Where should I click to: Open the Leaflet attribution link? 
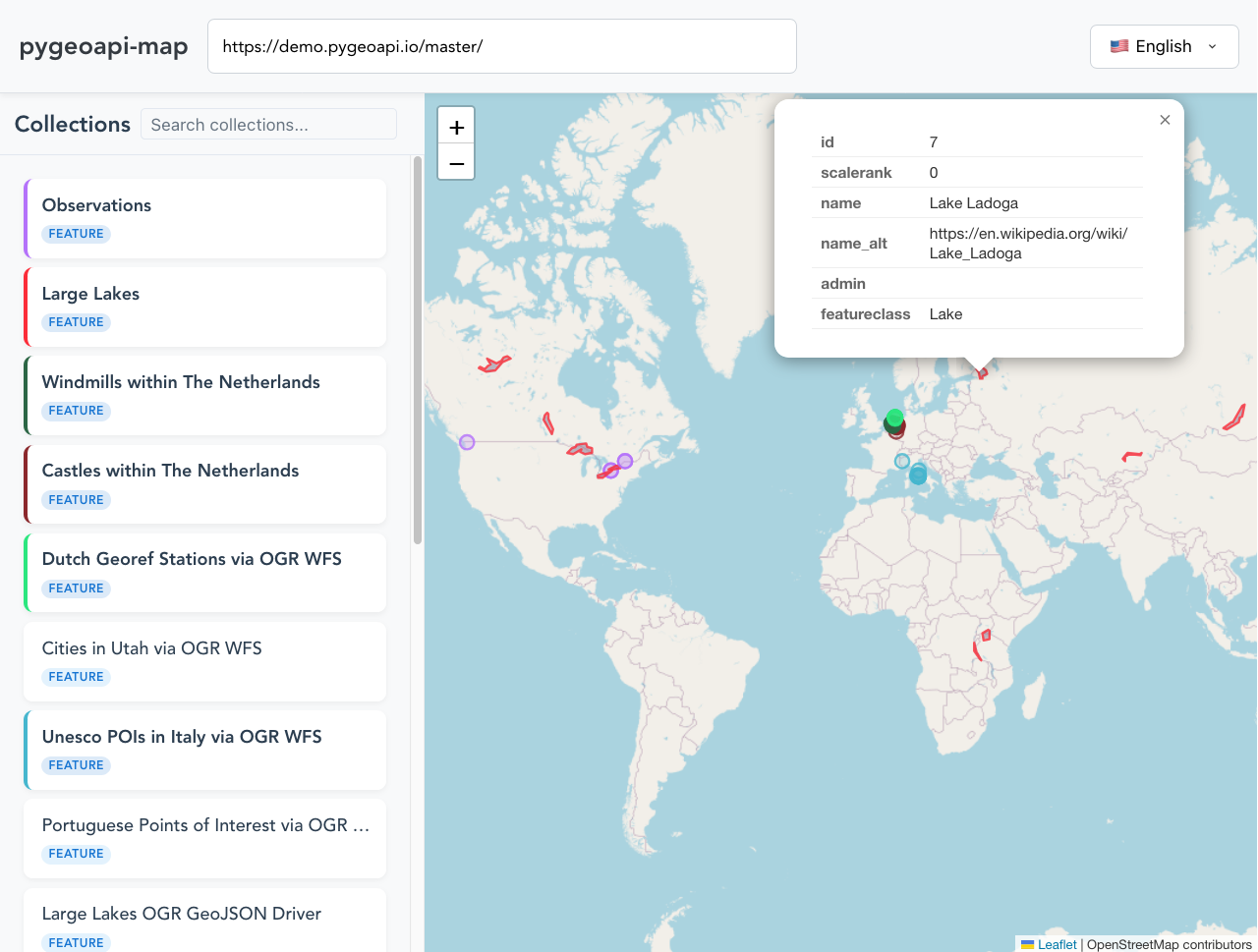point(1057,944)
